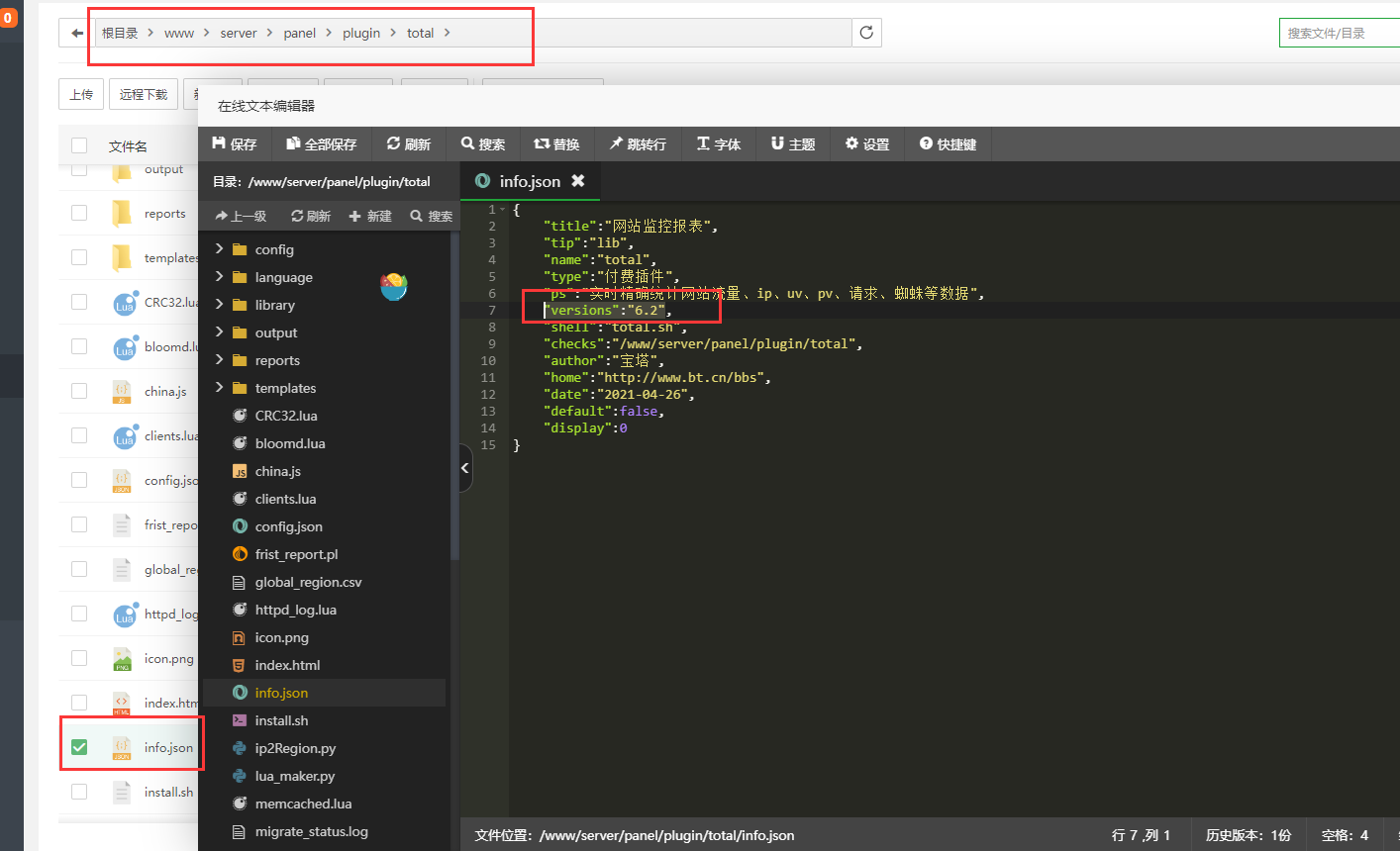Click the search files input field
This screenshot has height=851, width=1400.
1339,33
